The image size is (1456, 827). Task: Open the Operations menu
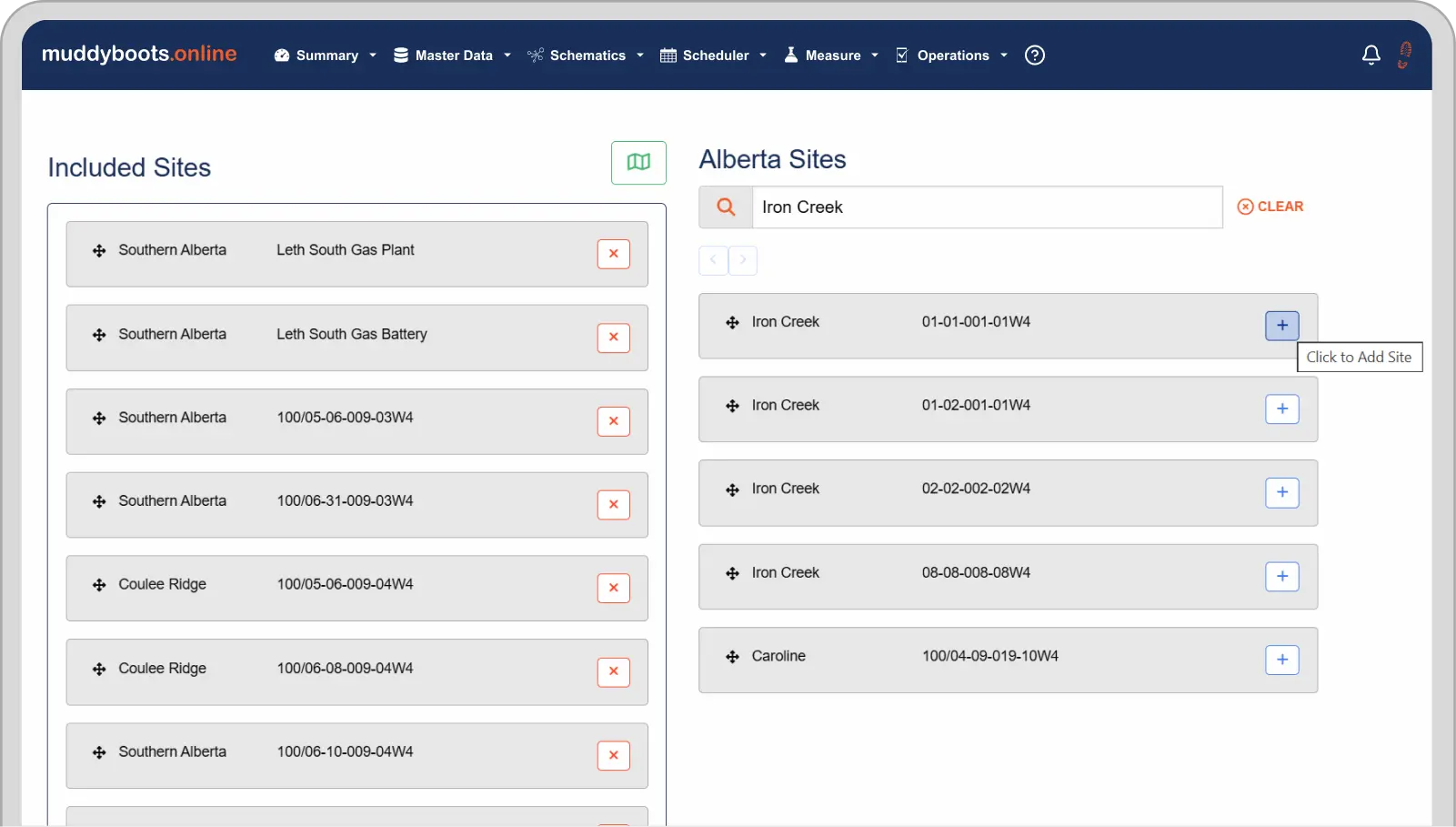coord(951,55)
